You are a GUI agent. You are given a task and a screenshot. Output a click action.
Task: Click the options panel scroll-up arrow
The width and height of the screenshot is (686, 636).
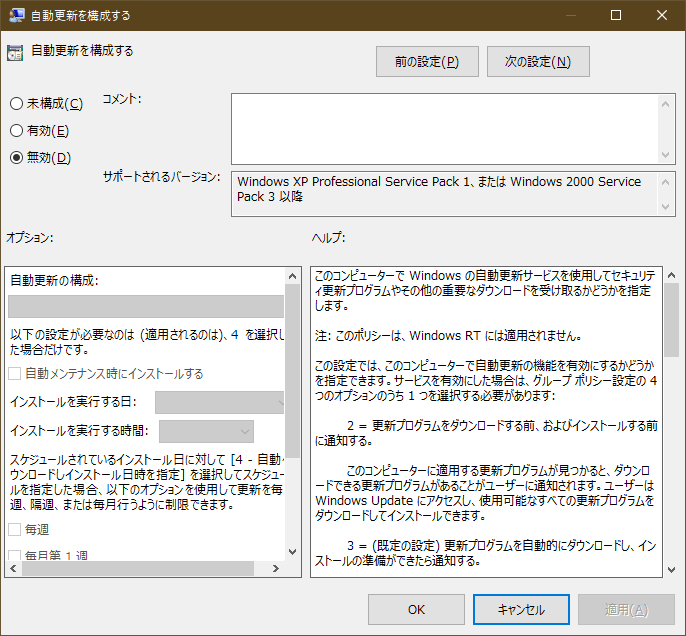click(293, 276)
